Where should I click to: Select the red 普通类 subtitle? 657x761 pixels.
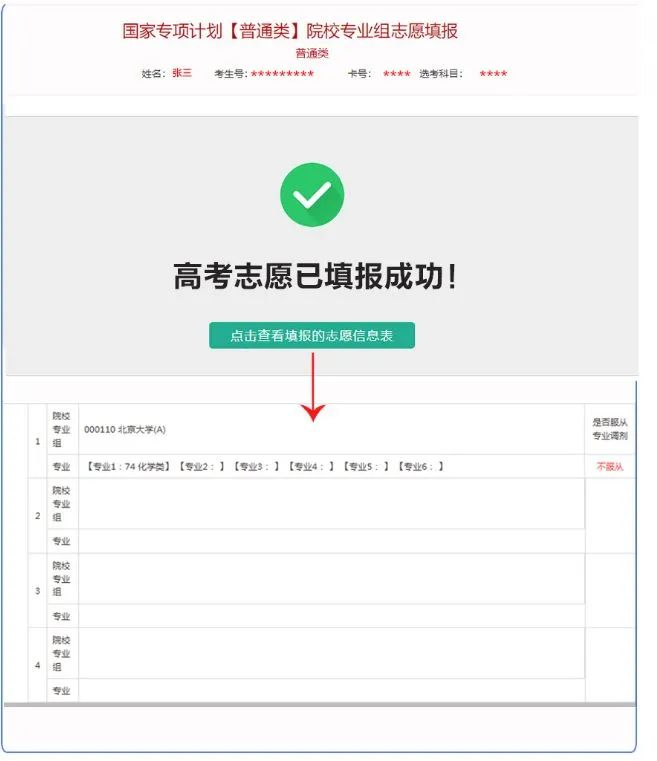[312, 54]
